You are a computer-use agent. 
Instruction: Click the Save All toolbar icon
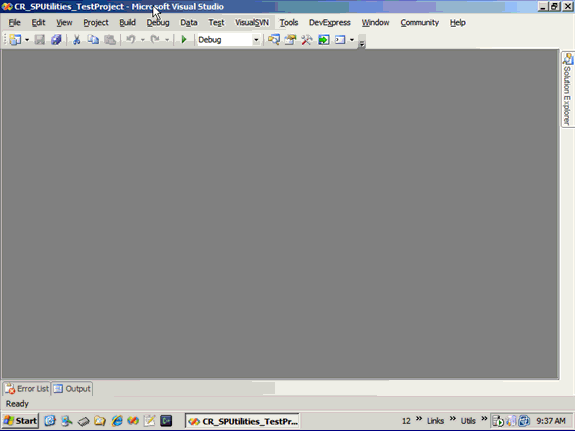point(56,40)
